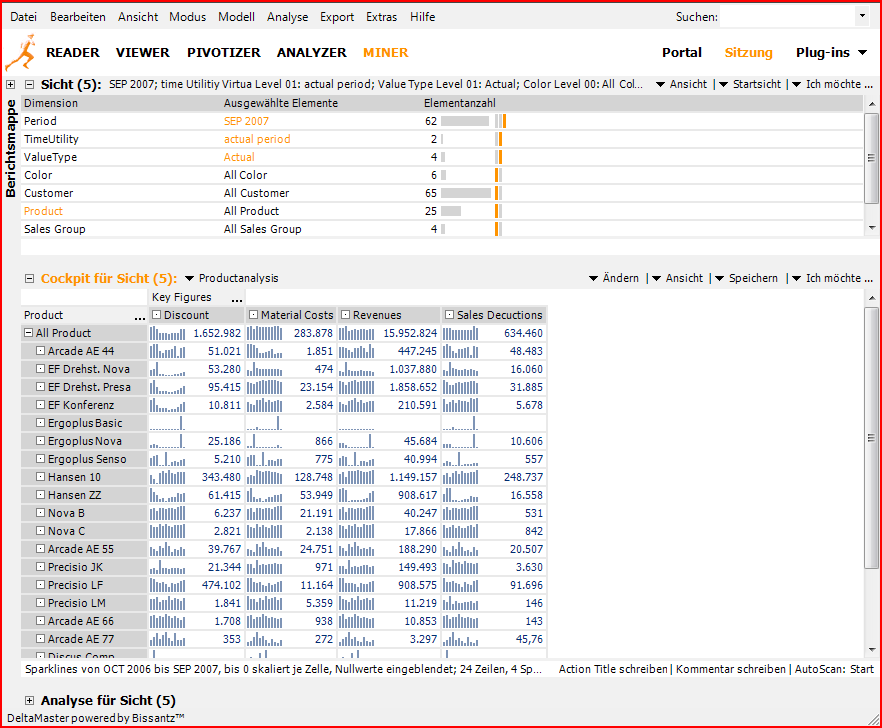This screenshot has width=882, height=728.
Task: Open Ich möchte menu in Sicht header
Action: (832, 84)
